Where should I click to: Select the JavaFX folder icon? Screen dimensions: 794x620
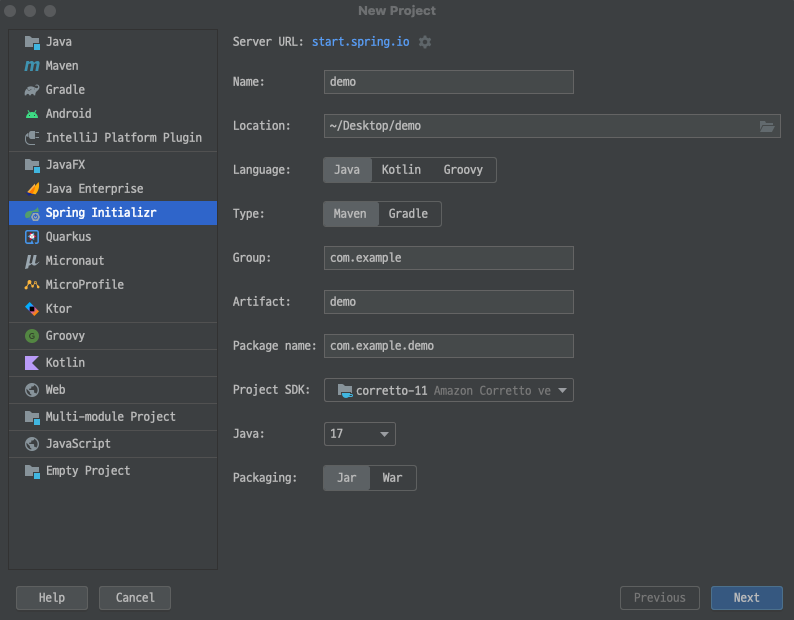click(x=32, y=165)
